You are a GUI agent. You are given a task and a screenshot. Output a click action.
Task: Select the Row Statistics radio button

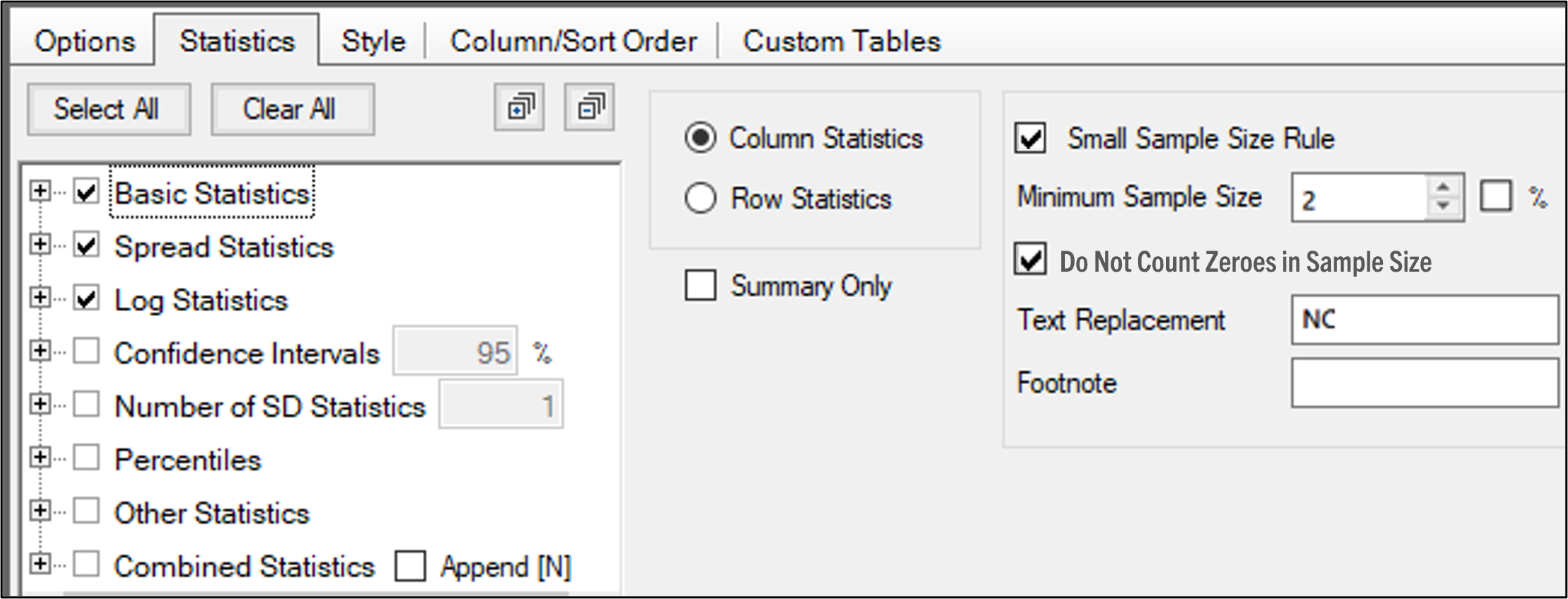coord(700,198)
